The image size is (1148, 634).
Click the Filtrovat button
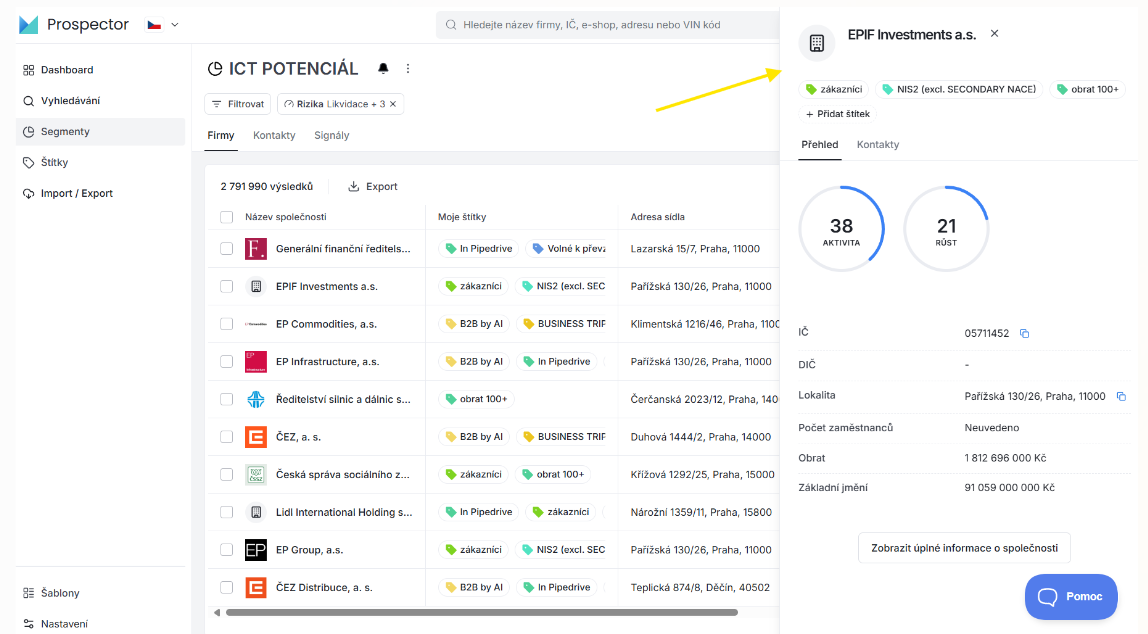point(238,104)
